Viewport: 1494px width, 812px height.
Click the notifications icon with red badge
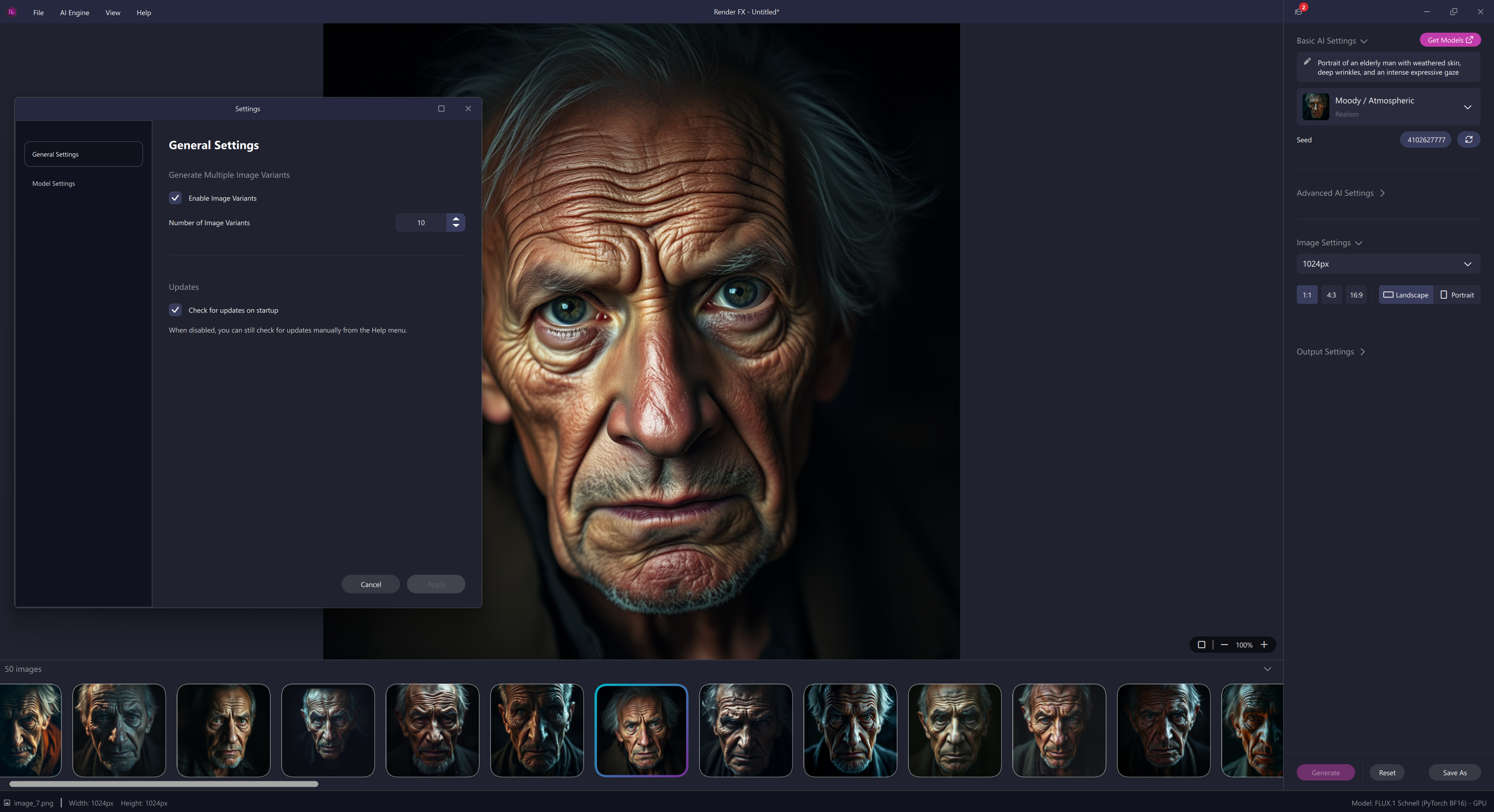pos(1299,12)
